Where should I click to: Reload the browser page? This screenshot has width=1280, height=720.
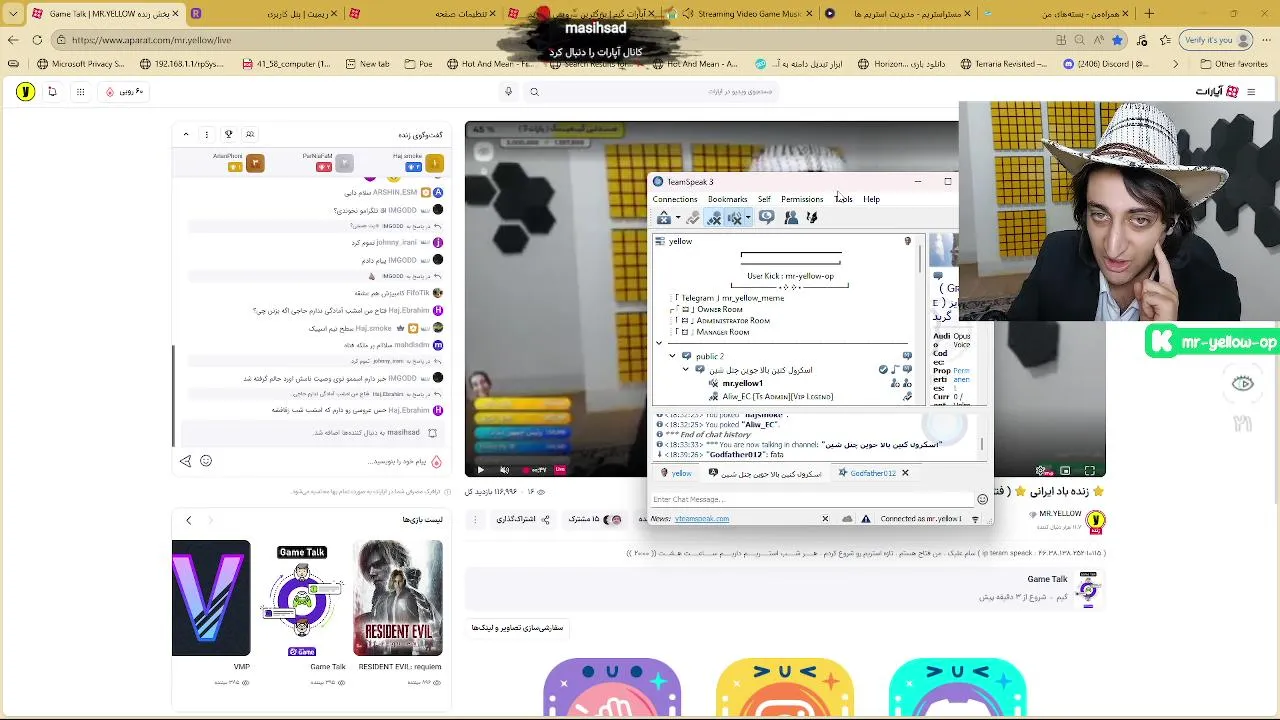37,40
